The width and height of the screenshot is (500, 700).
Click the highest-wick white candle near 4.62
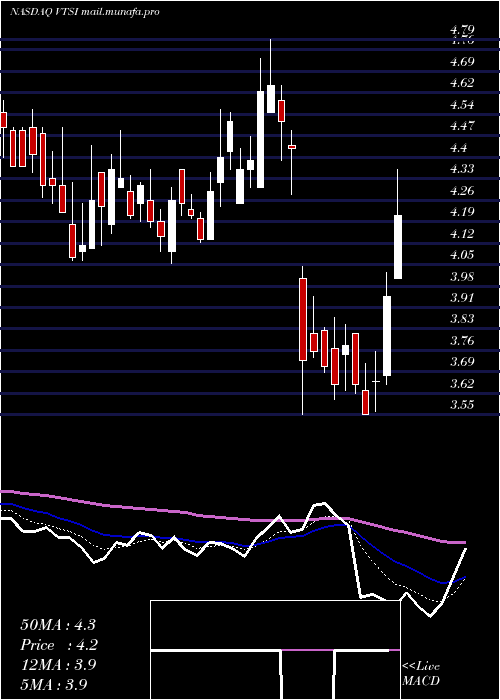271,99
